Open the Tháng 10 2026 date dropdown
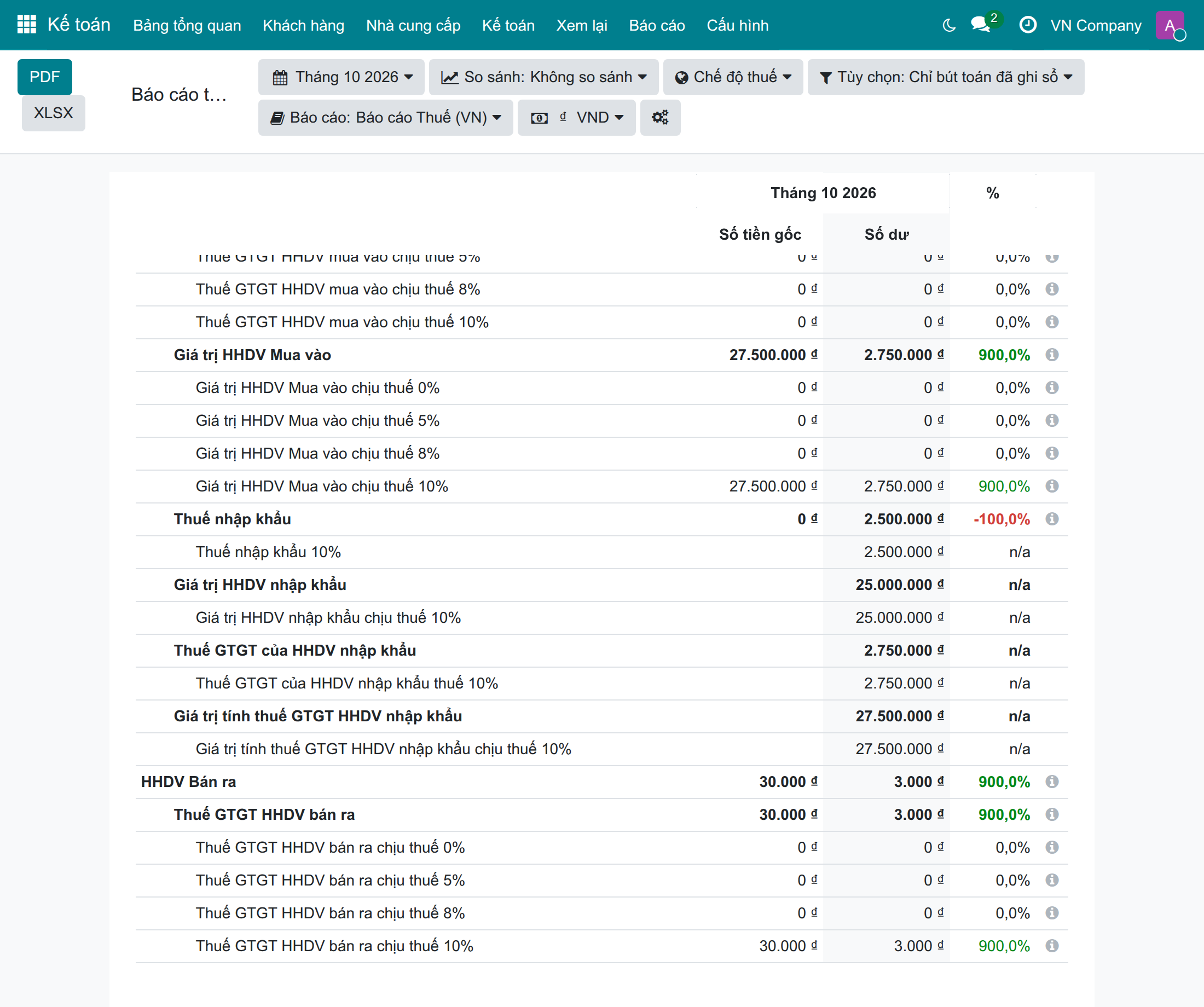The width and height of the screenshot is (1204, 1007). (341, 77)
